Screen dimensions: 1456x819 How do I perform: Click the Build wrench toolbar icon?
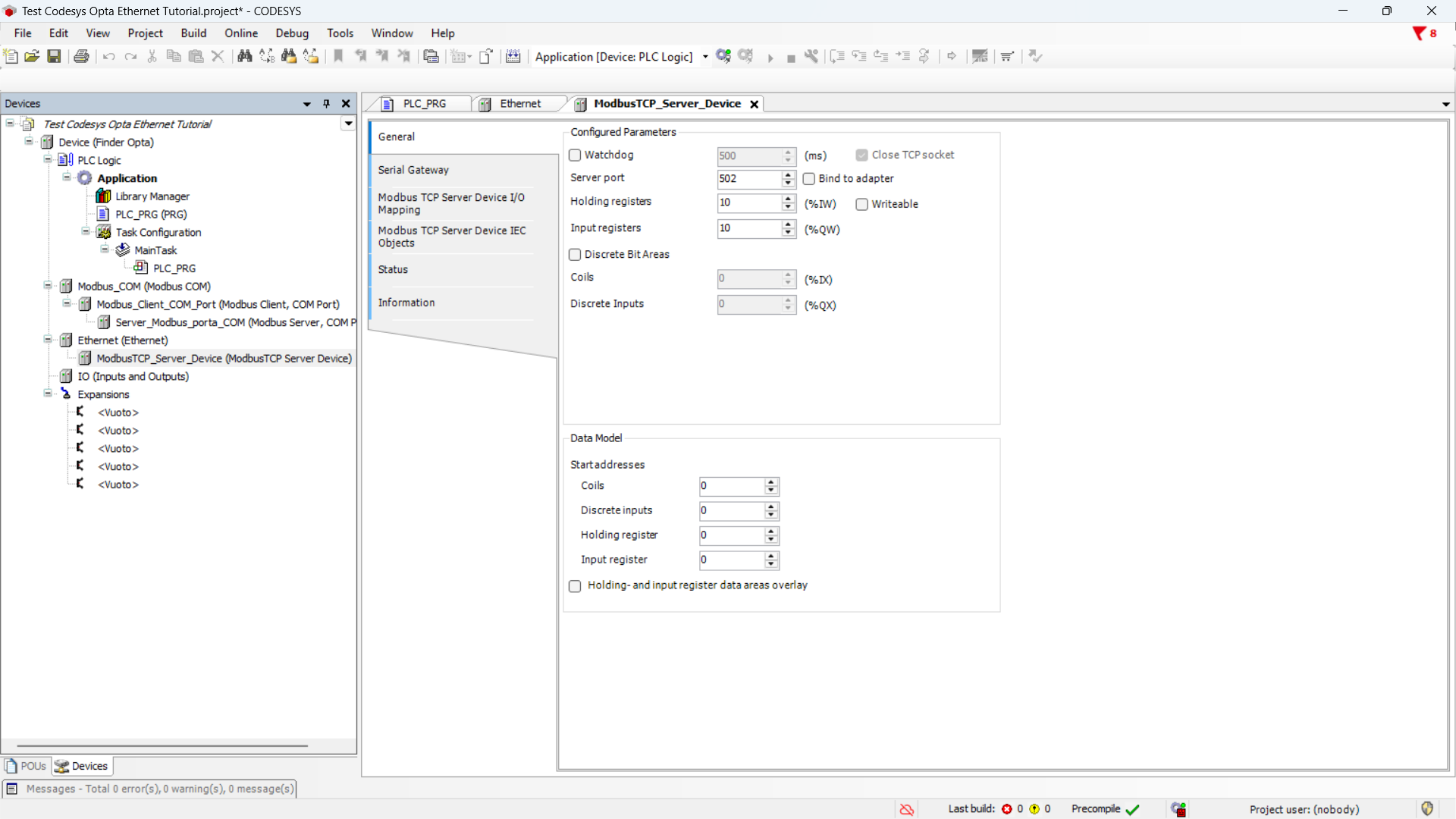(x=811, y=56)
